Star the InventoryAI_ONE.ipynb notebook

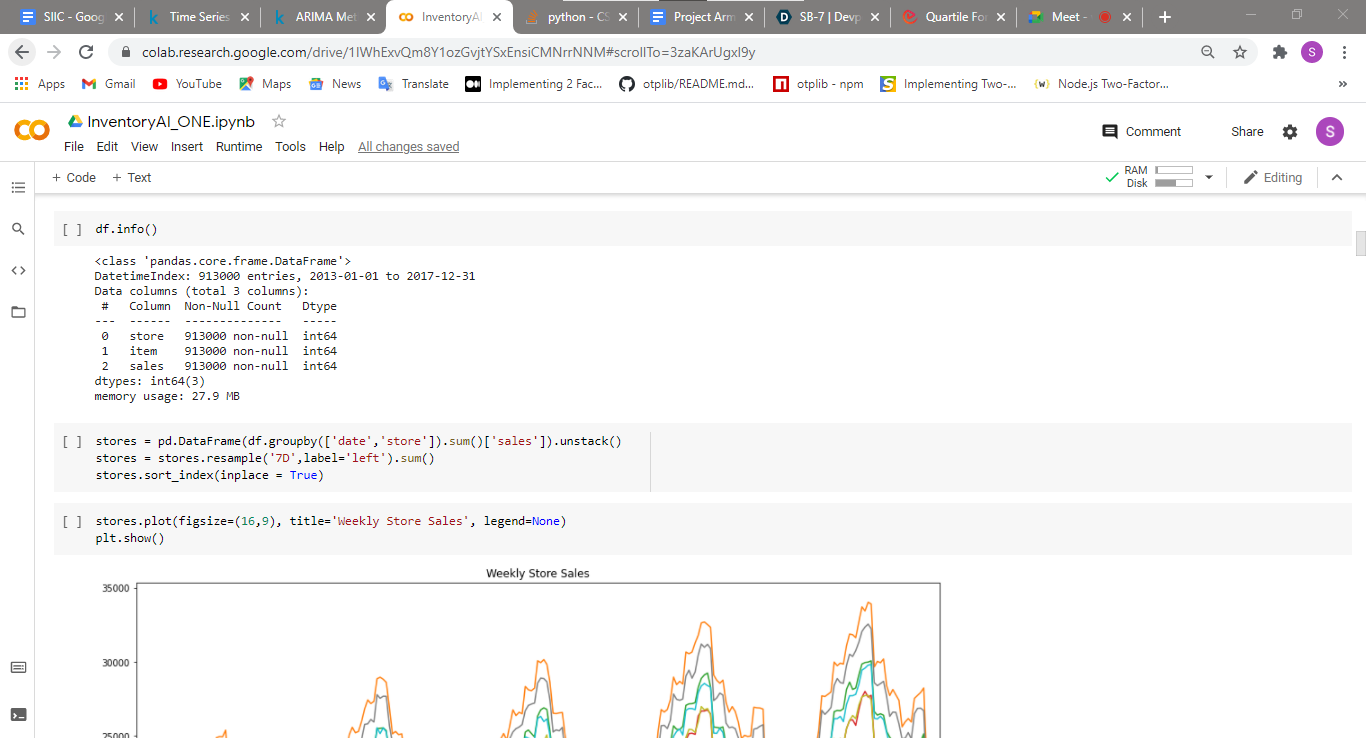click(x=279, y=121)
